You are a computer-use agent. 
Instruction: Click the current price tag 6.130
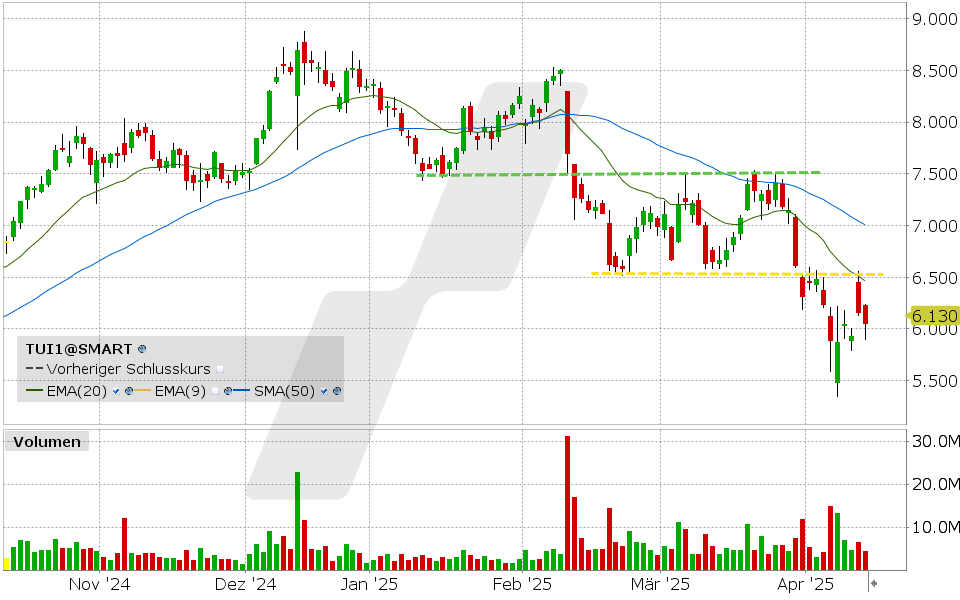(x=933, y=316)
